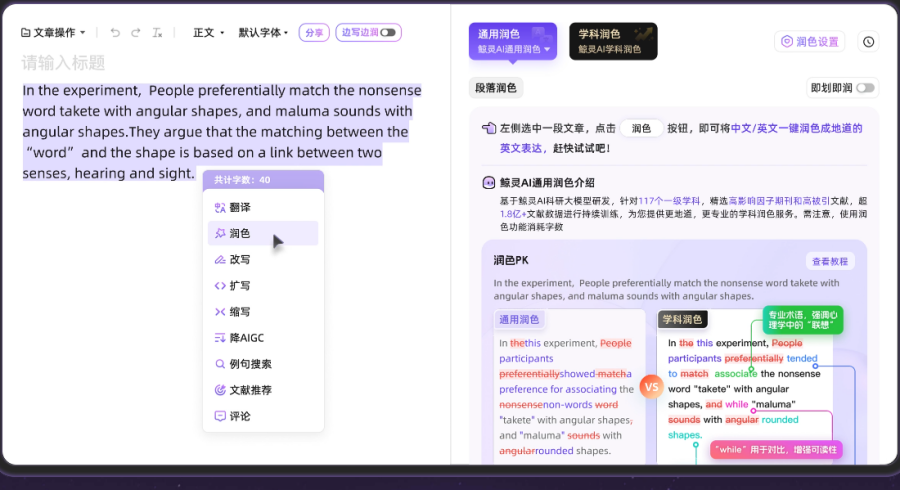
Task: Clear text formatting icon
Action: coord(157,33)
